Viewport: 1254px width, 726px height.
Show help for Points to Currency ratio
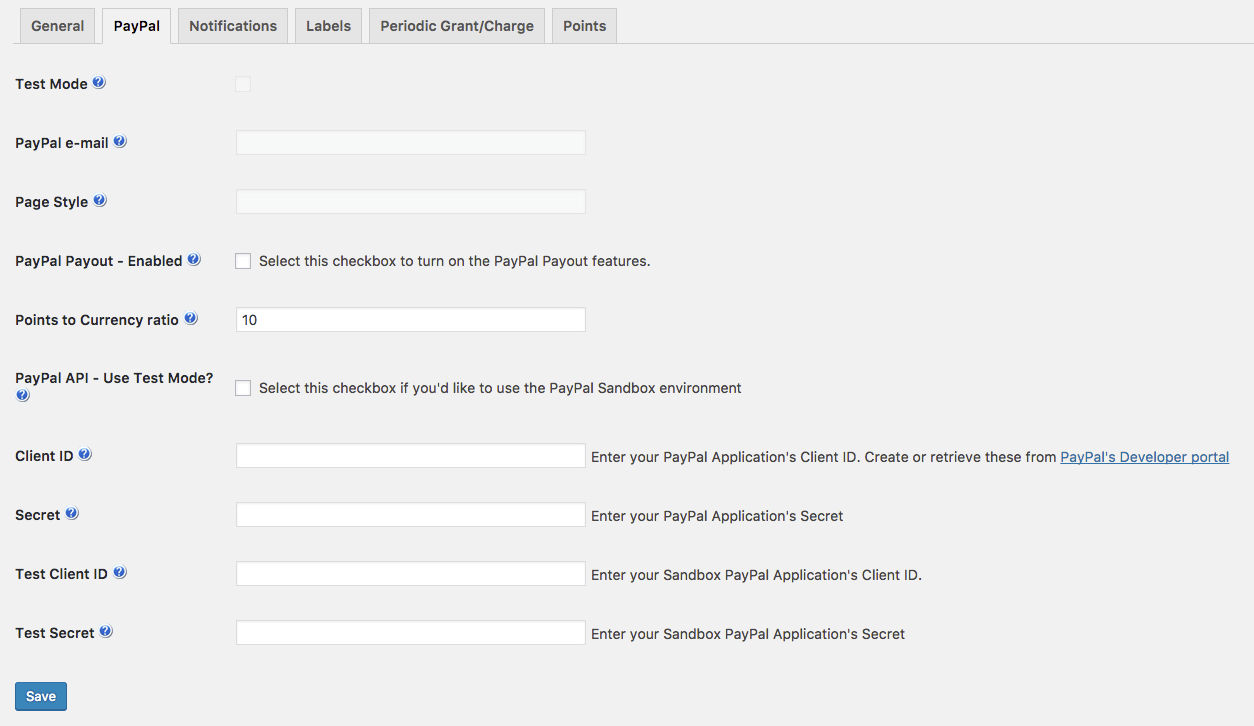(191, 319)
